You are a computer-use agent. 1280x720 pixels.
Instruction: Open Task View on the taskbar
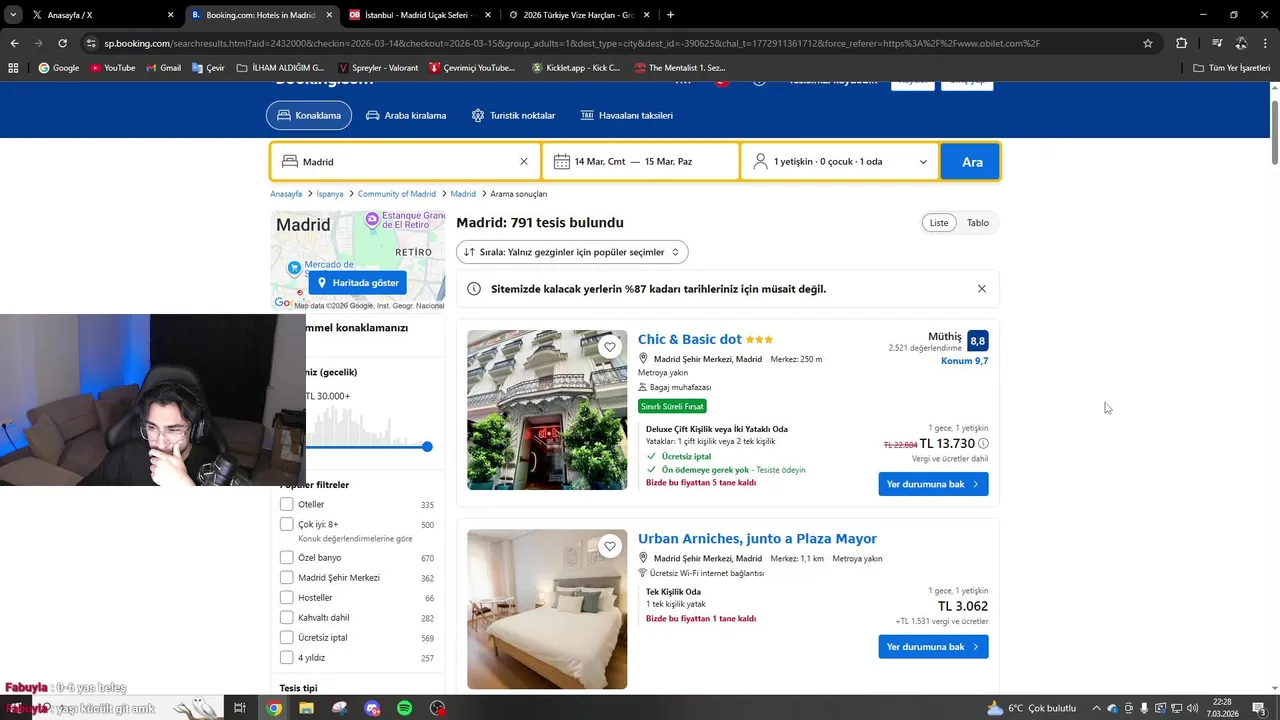click(240, 708)
